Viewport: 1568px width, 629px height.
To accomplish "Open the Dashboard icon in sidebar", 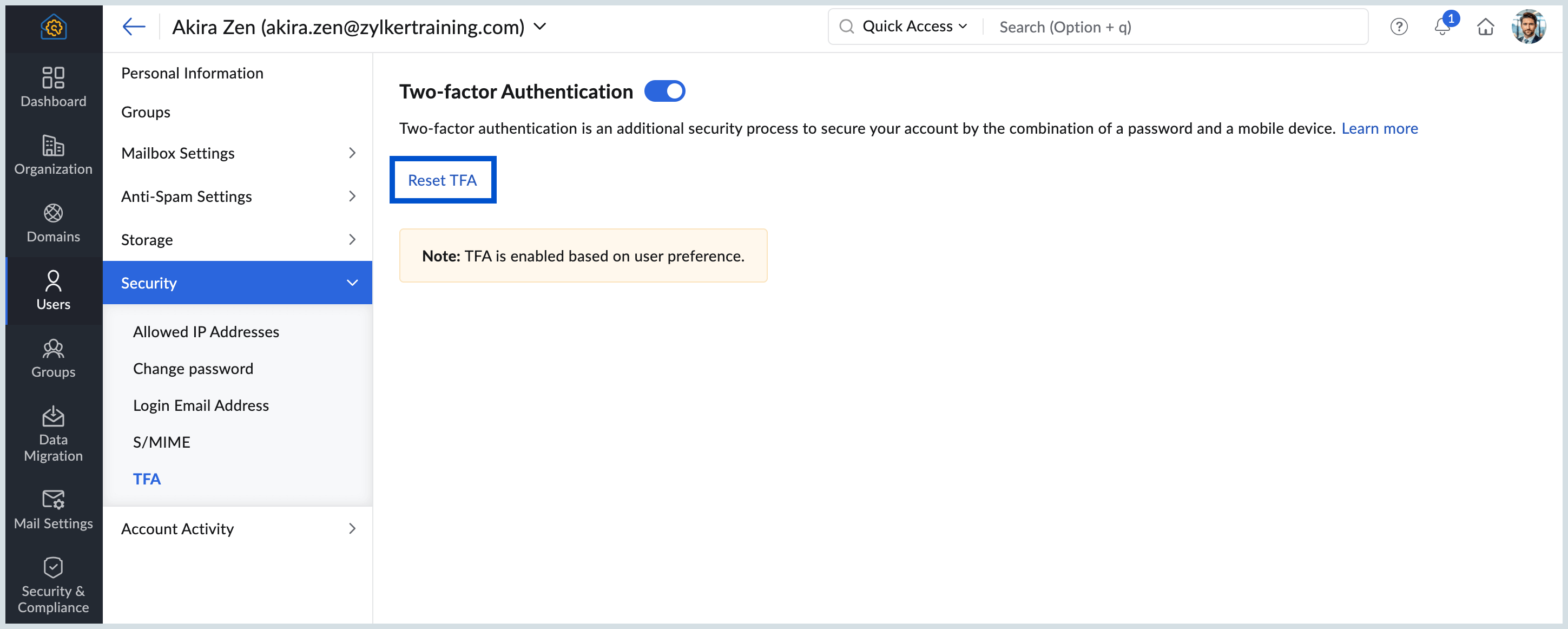I will pyautogui.click(x=53, y=87).
